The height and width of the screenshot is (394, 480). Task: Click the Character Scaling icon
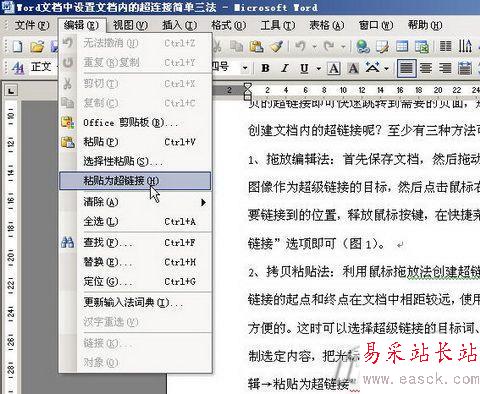[373, 68]
